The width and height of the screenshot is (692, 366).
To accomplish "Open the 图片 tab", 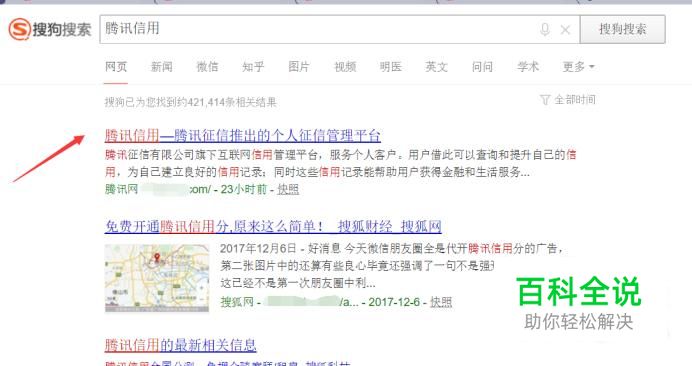I will click(299, 67).
